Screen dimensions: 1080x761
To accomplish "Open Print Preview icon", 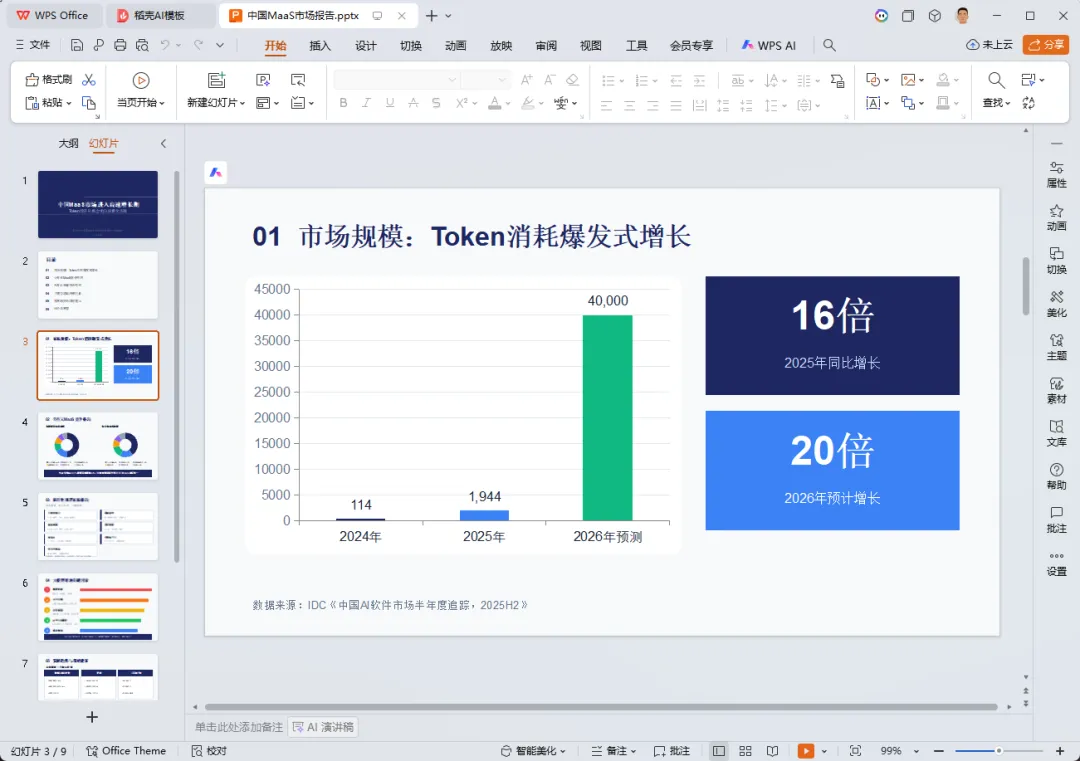I will [142, 45].
